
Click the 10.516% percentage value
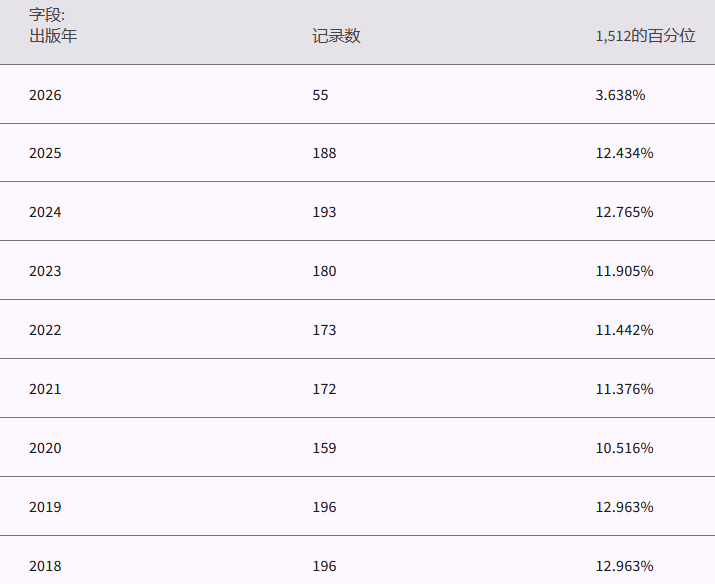(624, 448)
